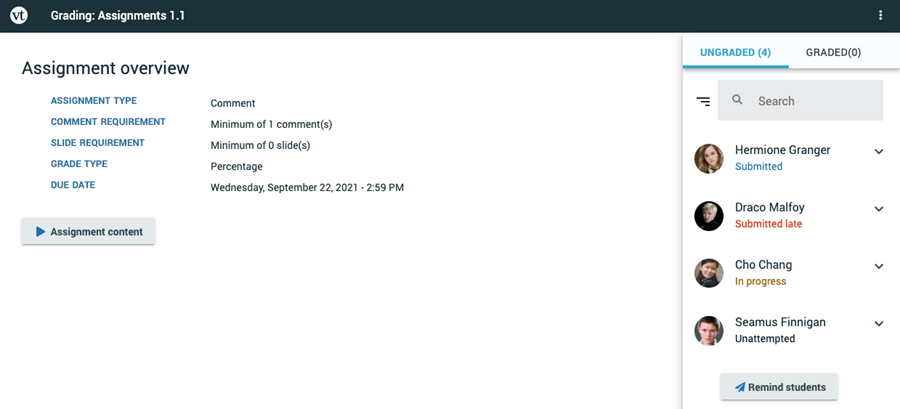The image size is (900, 409).
Task: Expand Seamus Finnigan's row chevron
Action: pos(879,324)
